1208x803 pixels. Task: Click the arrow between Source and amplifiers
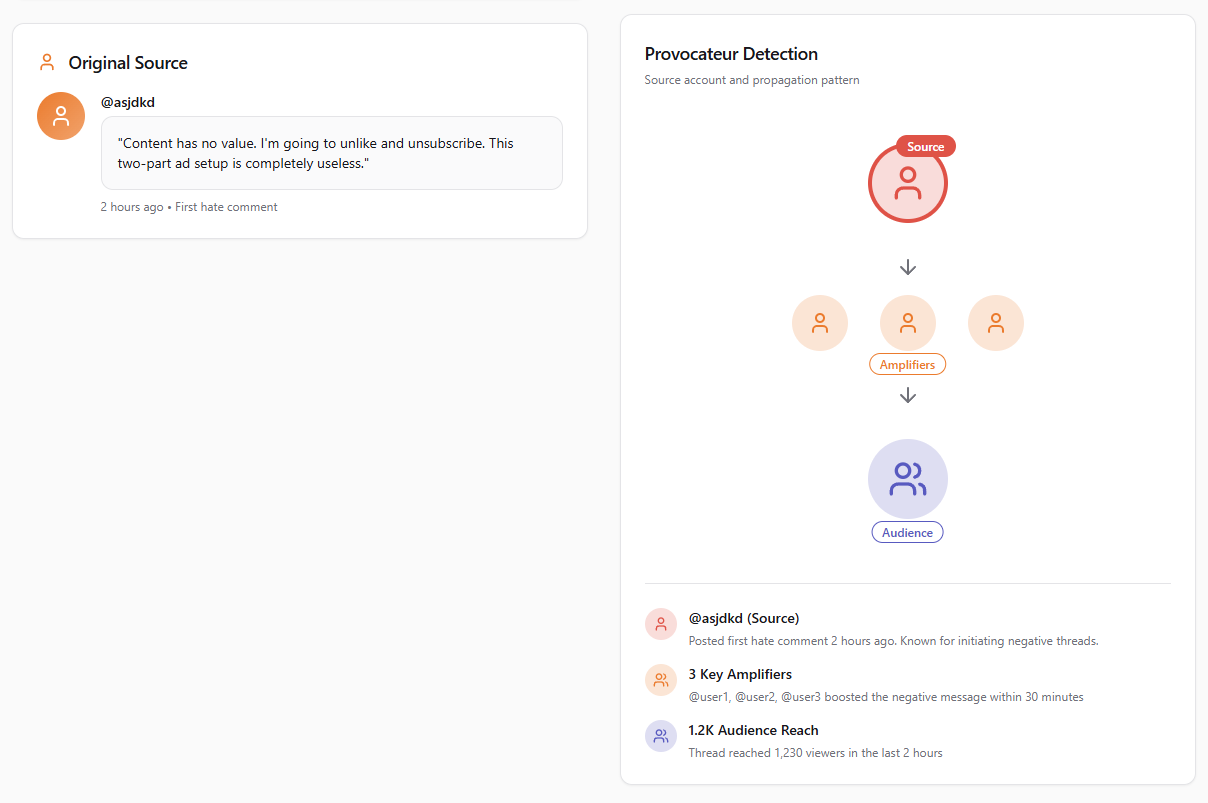(x=908, y=267)
